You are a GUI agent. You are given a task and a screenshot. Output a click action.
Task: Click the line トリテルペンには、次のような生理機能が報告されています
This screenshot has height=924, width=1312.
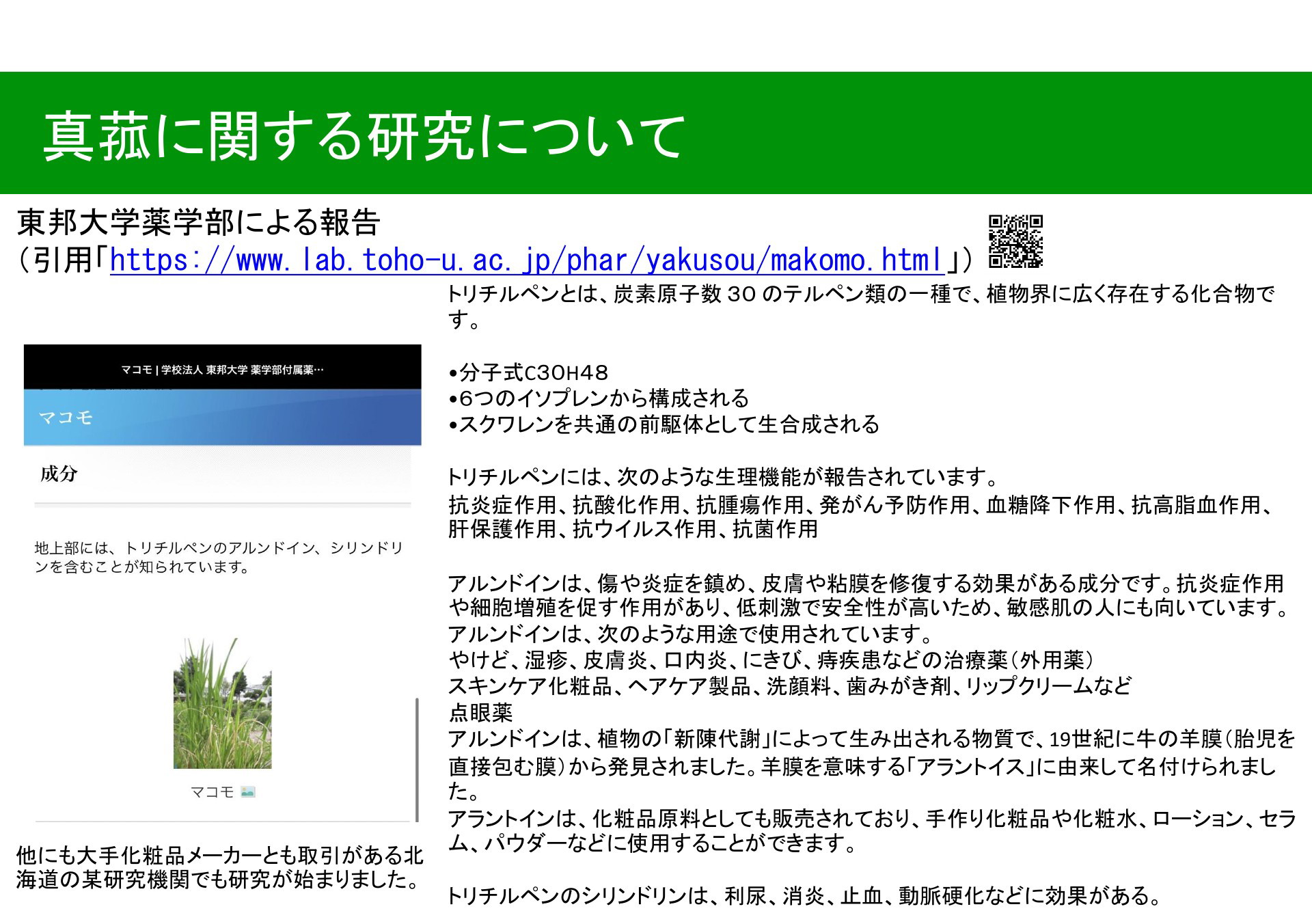coord(724,476)
